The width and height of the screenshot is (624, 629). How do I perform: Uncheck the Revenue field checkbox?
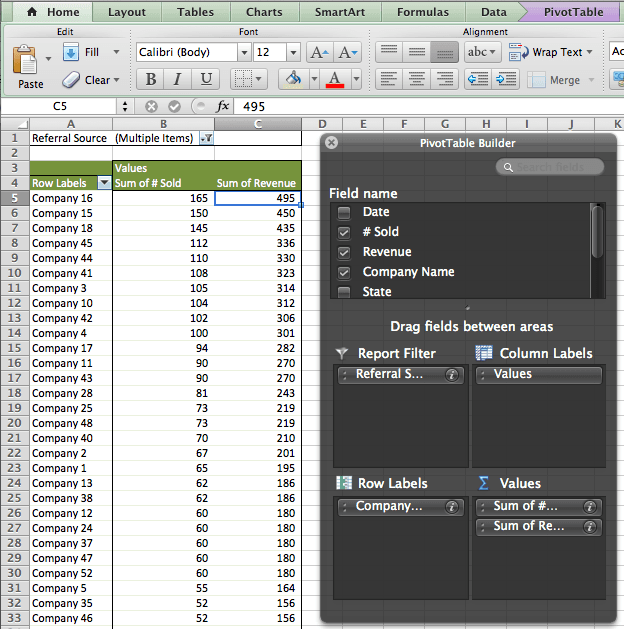tap(344, 252)
